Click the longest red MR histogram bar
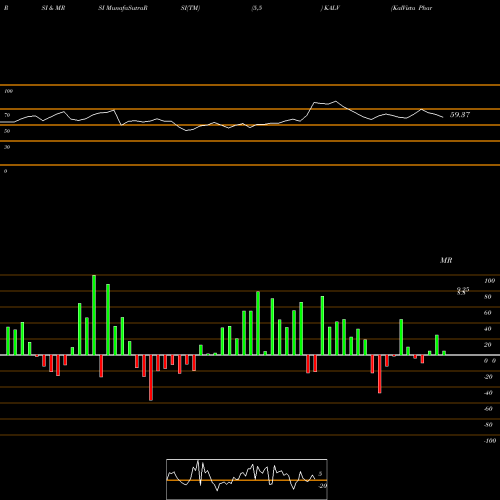The height and width of the screenshot is (500, 500). point(151,378)
